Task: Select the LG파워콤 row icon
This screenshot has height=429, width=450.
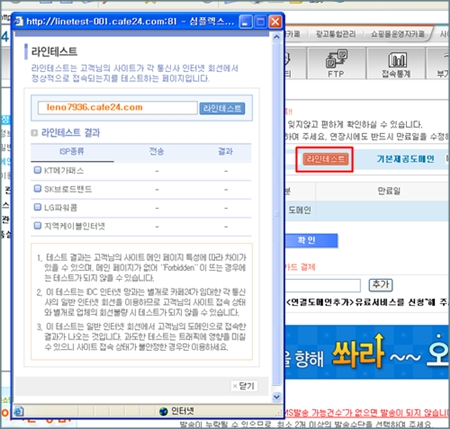Action: point(38,207)
